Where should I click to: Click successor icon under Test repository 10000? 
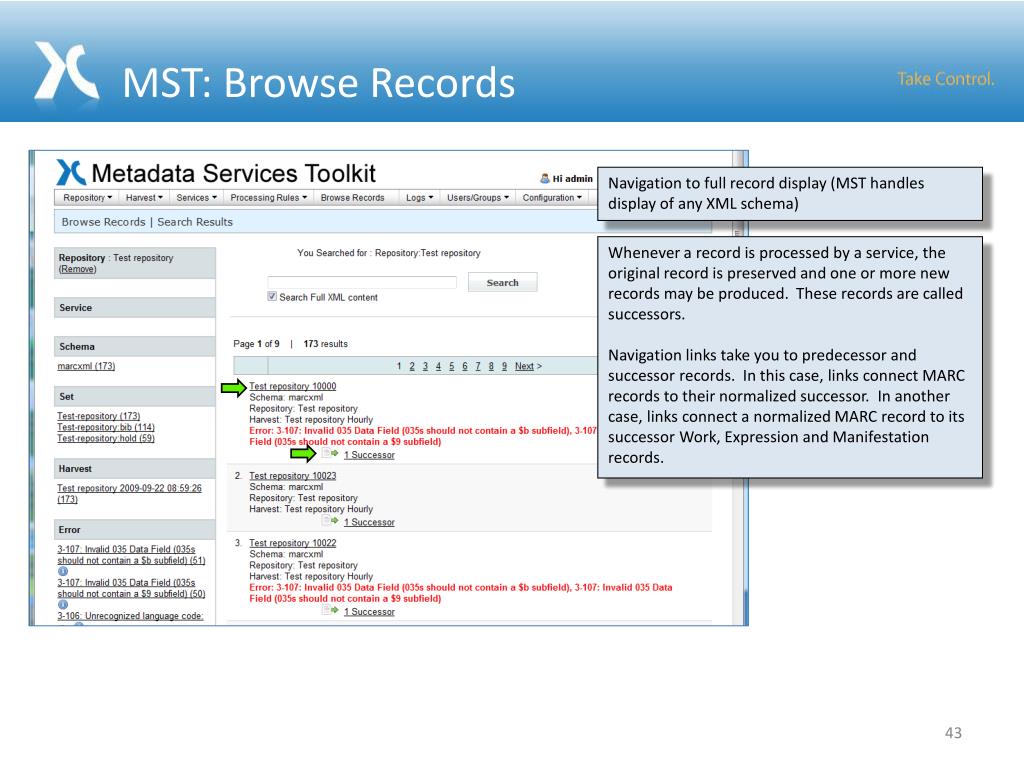point(330,454)
